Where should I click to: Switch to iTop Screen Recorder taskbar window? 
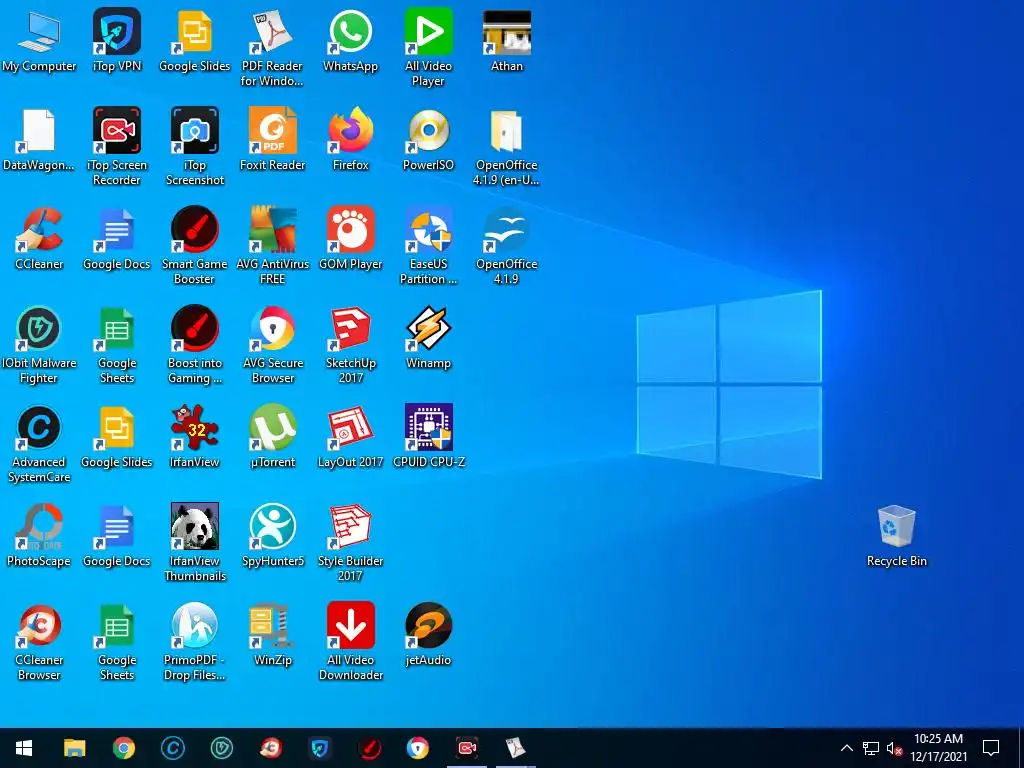467,748
